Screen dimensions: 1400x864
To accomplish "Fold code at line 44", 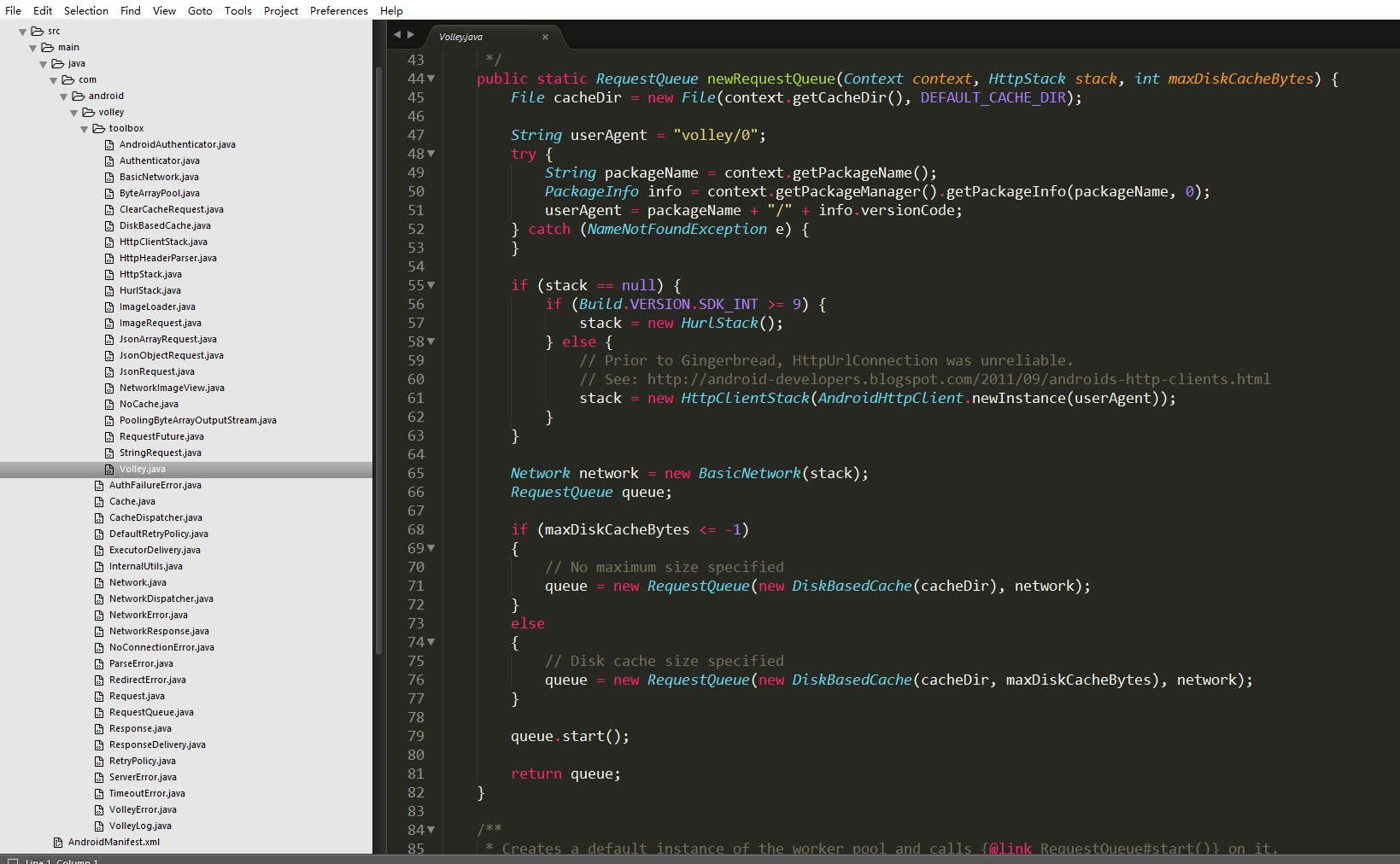I will pyautogui.click(x=431, y=79).
